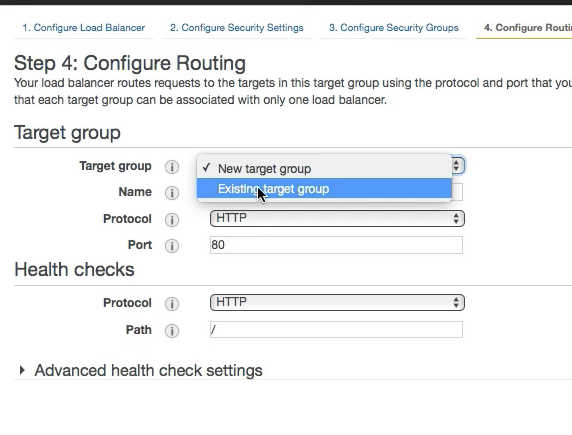This screenshot has height=435, width=572.
Task: Click the Port input field
Action: pos(336,245)
